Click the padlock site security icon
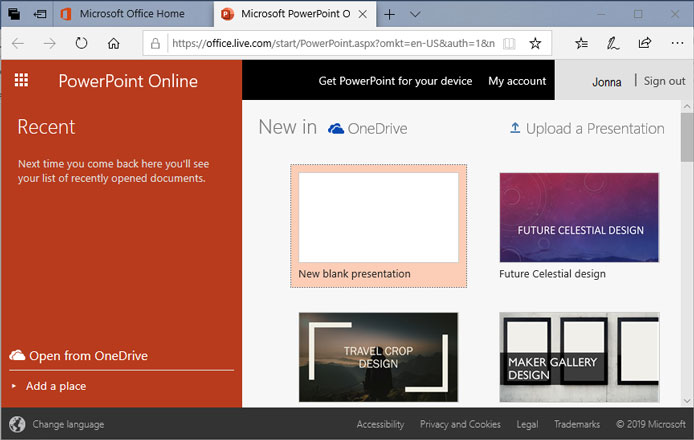Screen dimensions: 694x440 click(155, 43)
